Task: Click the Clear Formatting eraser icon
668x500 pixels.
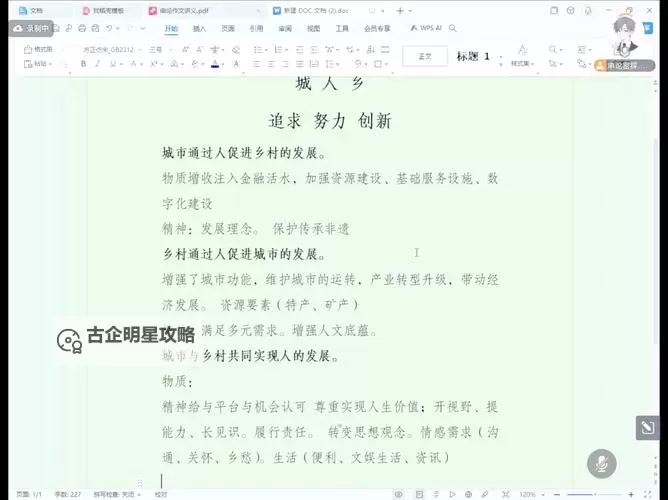Action: coord(236,50)
